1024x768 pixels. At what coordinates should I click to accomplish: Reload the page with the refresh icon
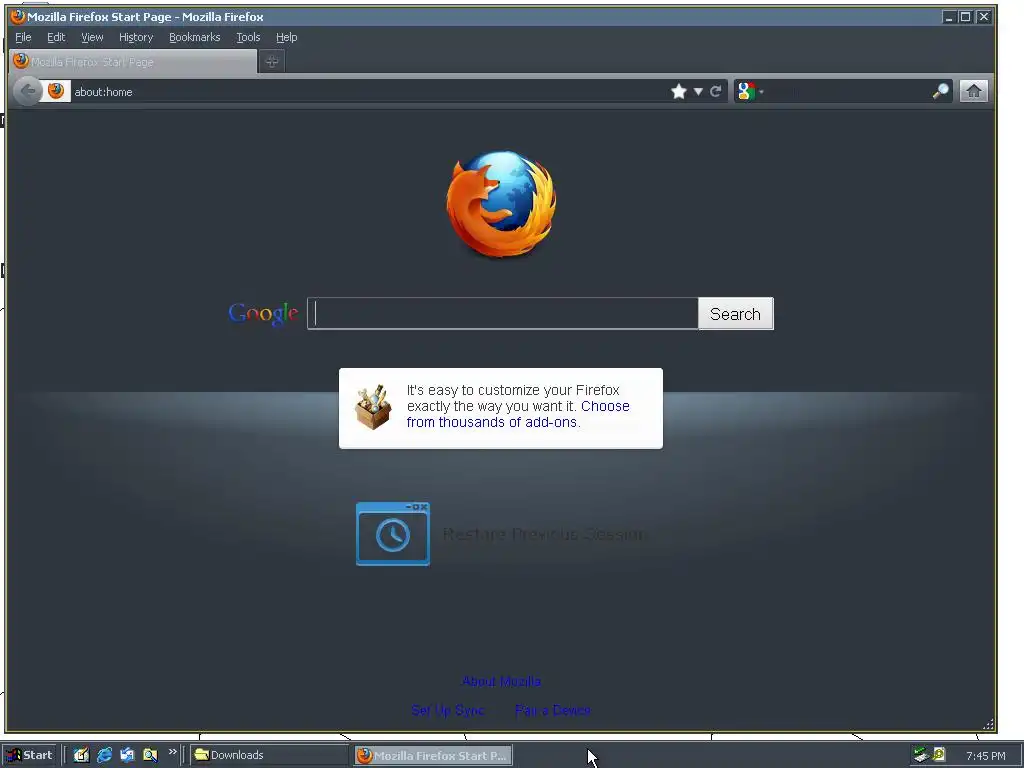716,91
